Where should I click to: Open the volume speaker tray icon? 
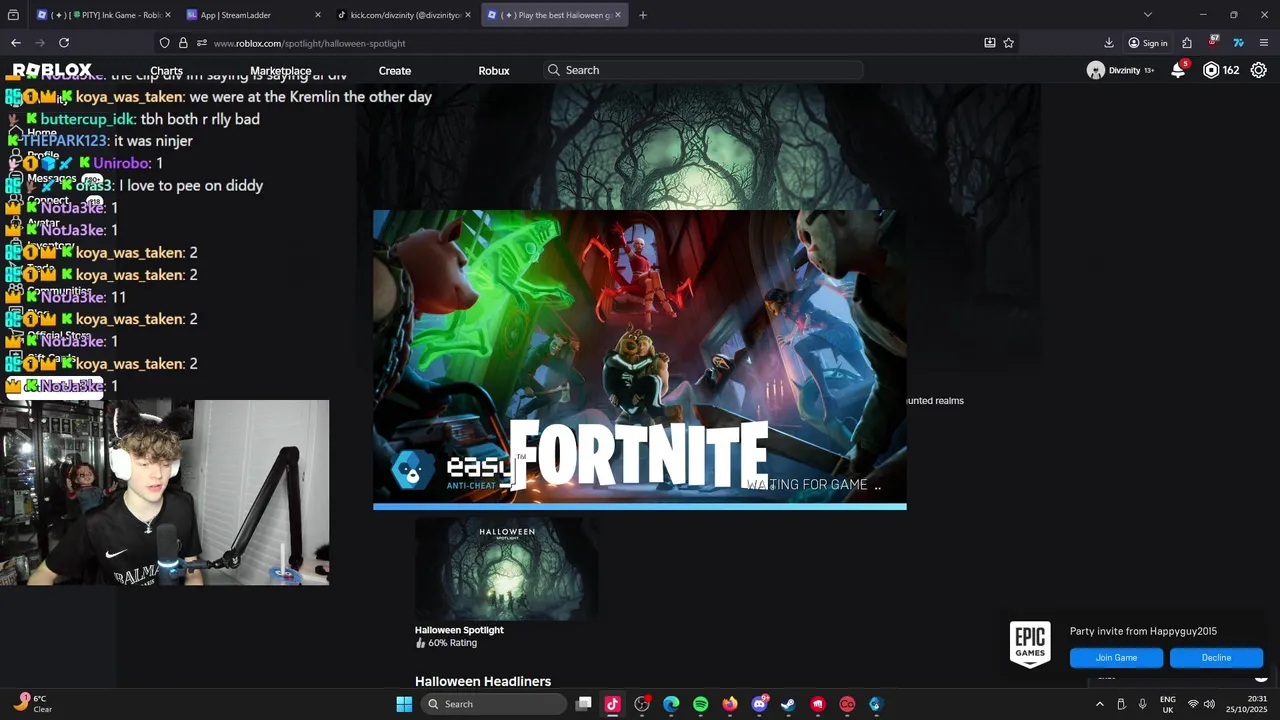click(1210, 704)
